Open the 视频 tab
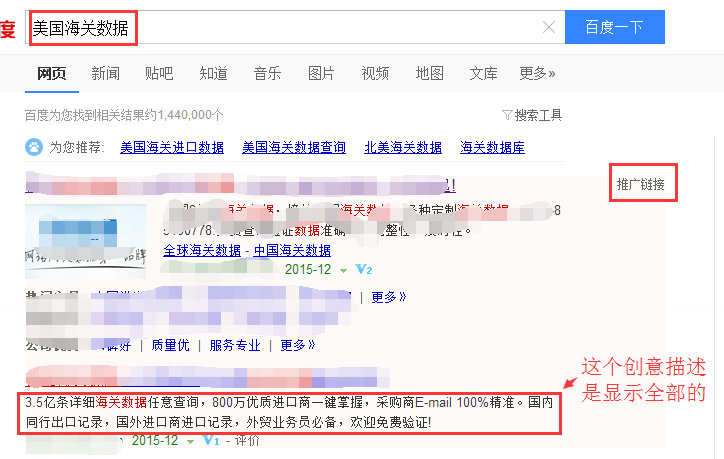Viewport: 724px width, 459px height. [375, 73]
